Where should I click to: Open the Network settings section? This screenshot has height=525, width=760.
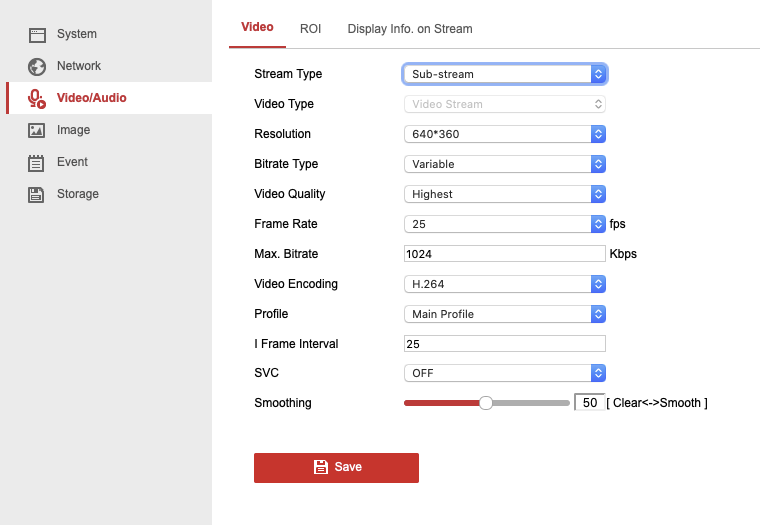pos(79,66)
